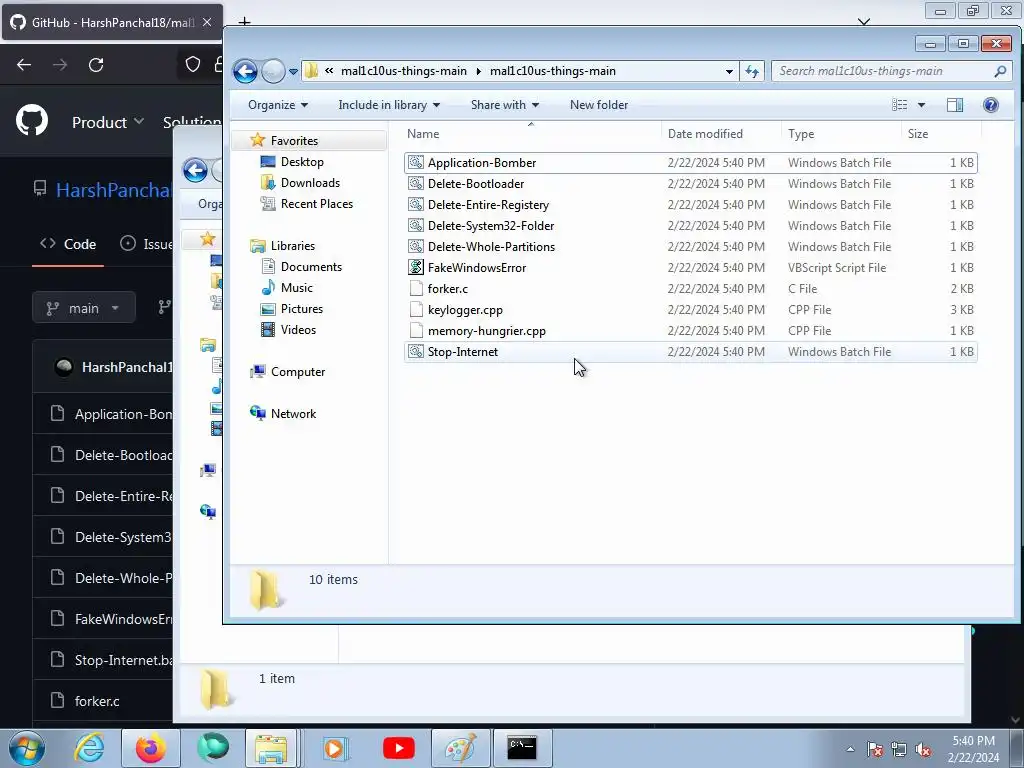Viewport: 1024px width, 768px height.
Task: Open the main branch selector on GitHub
Action: point(84,308)
